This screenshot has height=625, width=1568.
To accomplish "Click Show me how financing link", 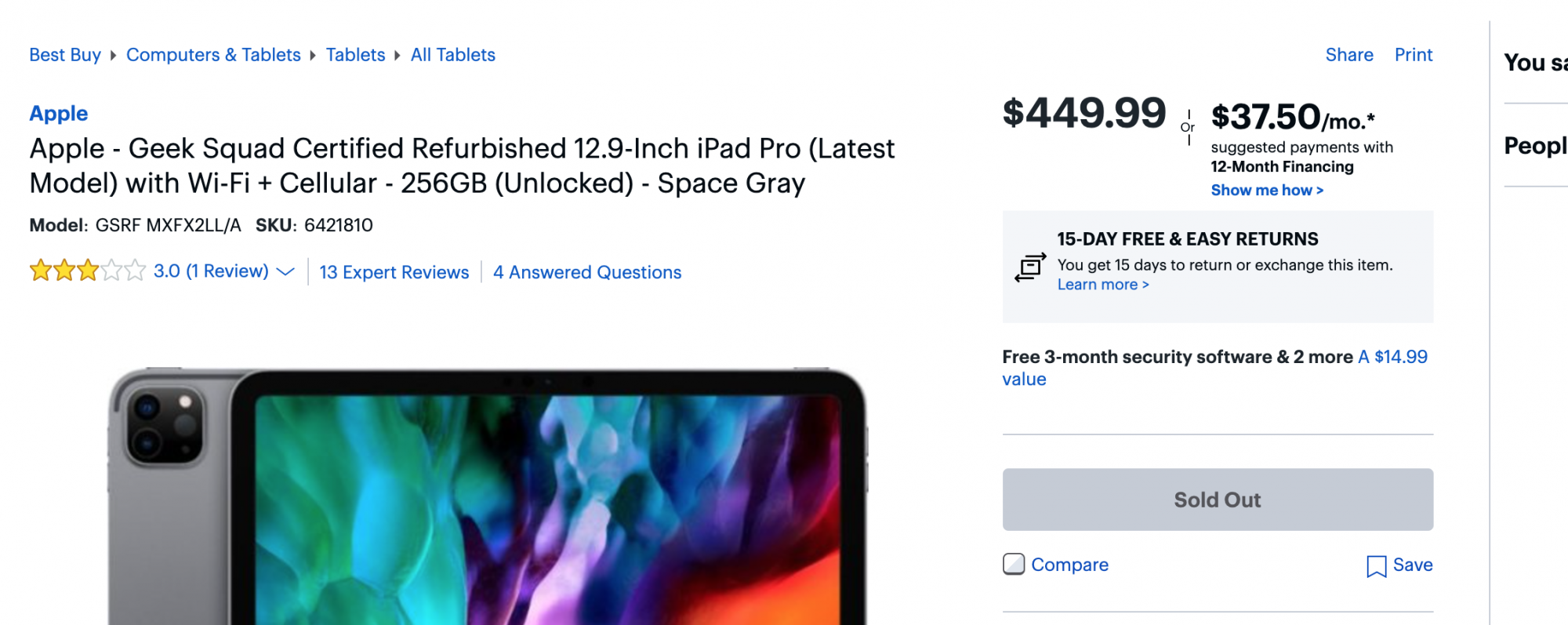I will pyautogui.click(x=1267, y=191).
